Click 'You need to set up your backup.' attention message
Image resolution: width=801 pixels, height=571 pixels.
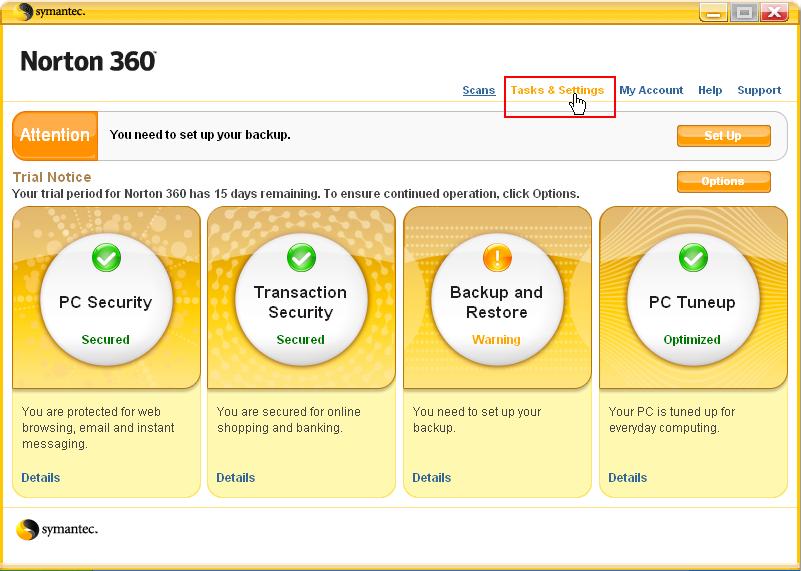[200, 135]
